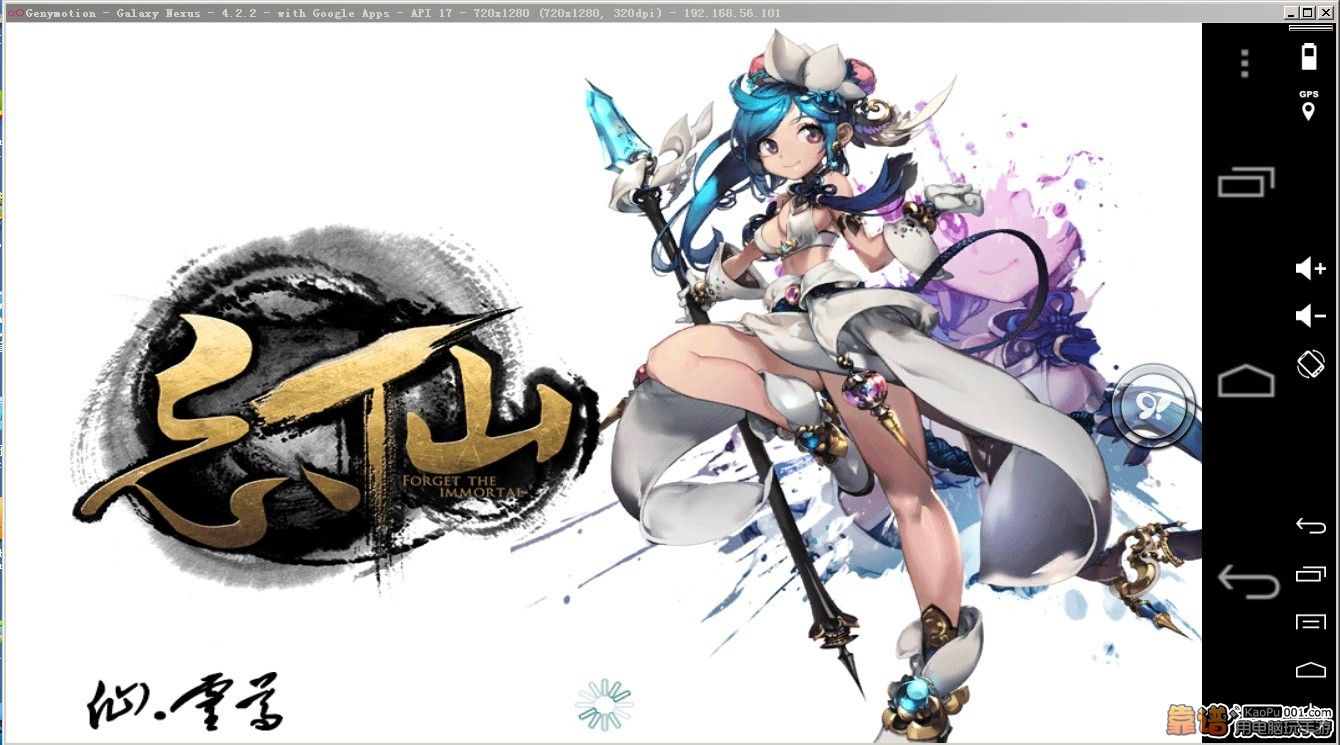1340x745 pixels.
Task: Tap the floating round 9 assistant button
Action: tap(1154, 405)
